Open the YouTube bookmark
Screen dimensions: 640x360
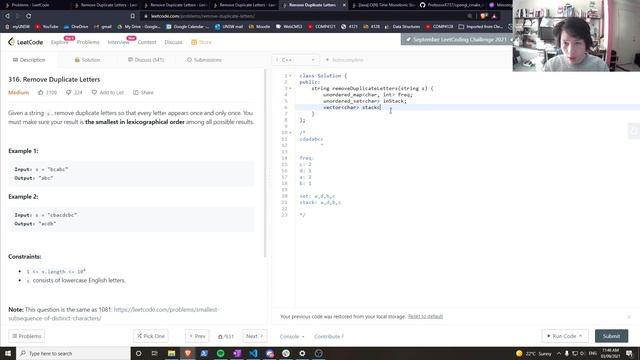coord(47,27)
